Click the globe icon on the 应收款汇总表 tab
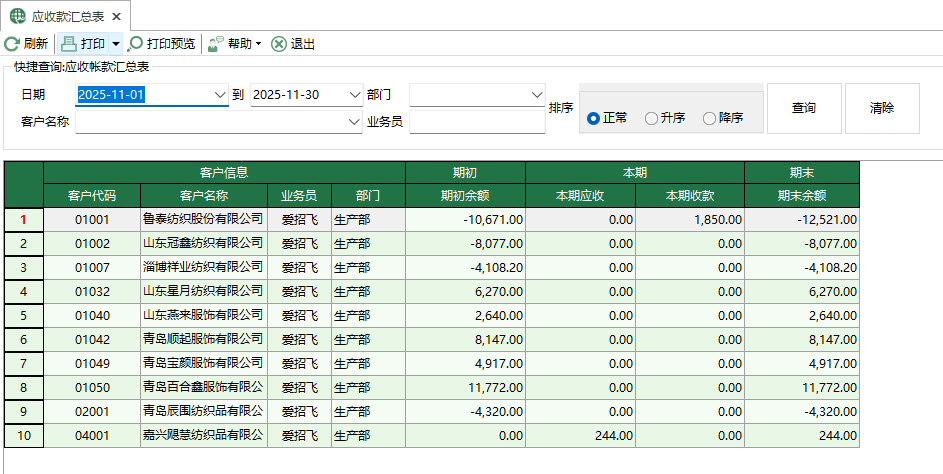Screen dimensions: 943x474 click(18, 16)
